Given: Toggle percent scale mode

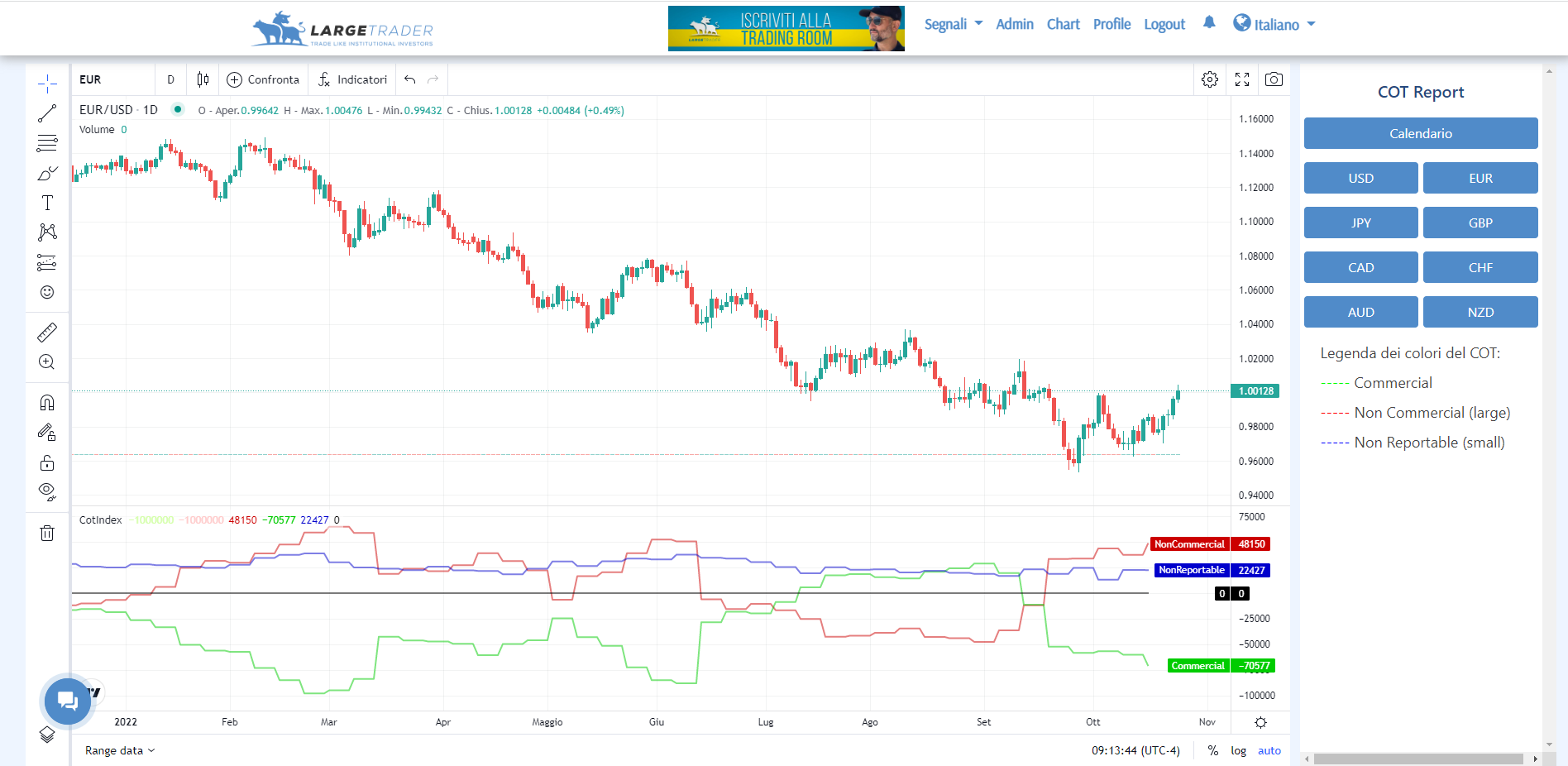Looking at the screenshot, I should pyautogui.click(x=1212, y=750).
